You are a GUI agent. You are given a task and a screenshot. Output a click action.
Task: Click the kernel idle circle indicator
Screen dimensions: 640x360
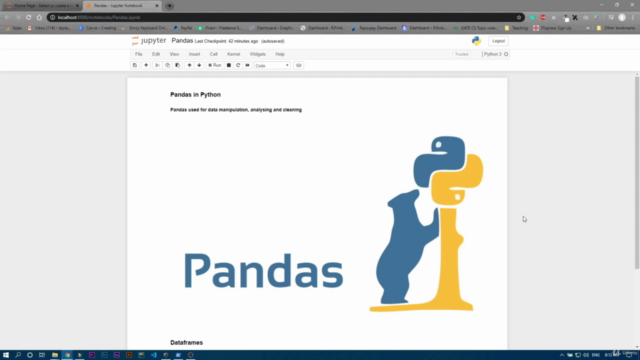click(x=506, y=54)
